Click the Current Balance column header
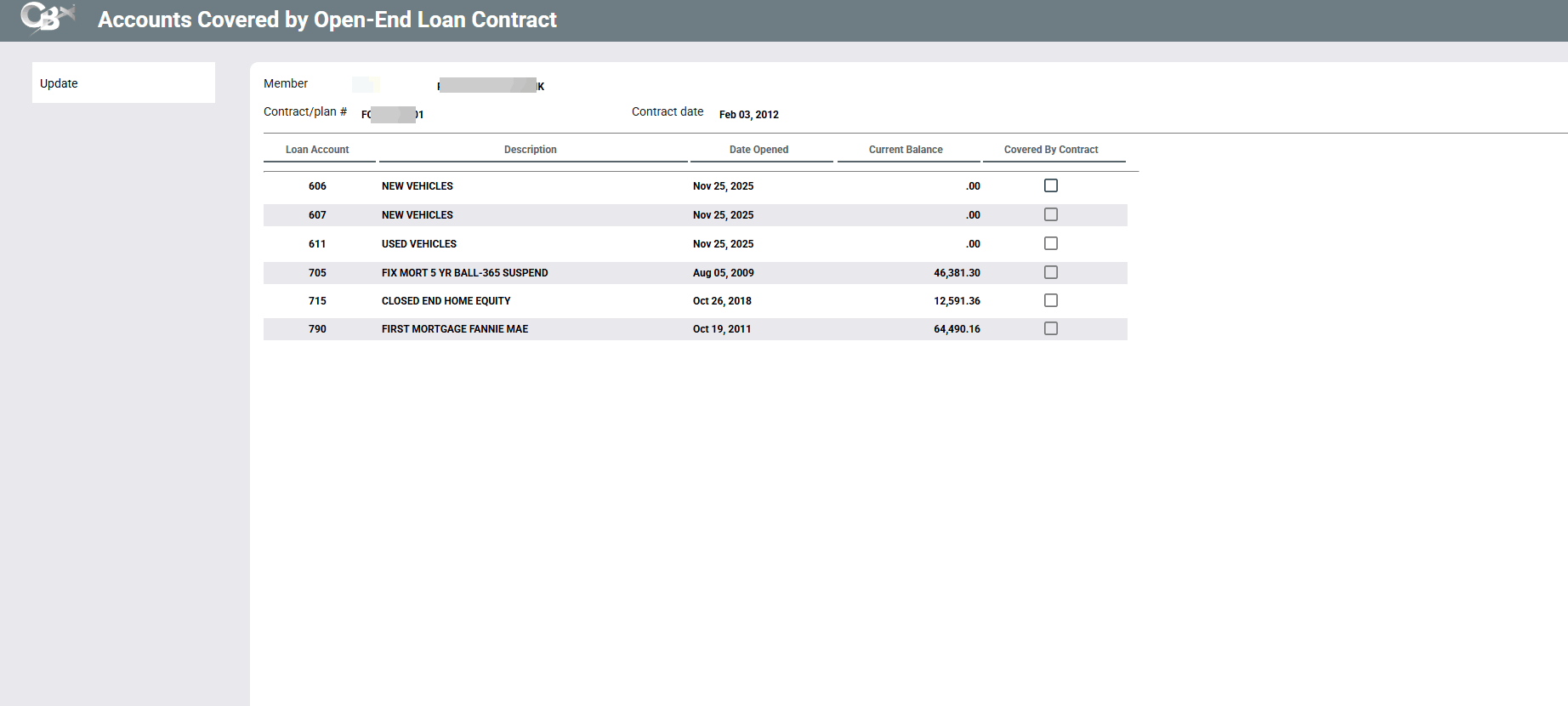 coord(906,150)
